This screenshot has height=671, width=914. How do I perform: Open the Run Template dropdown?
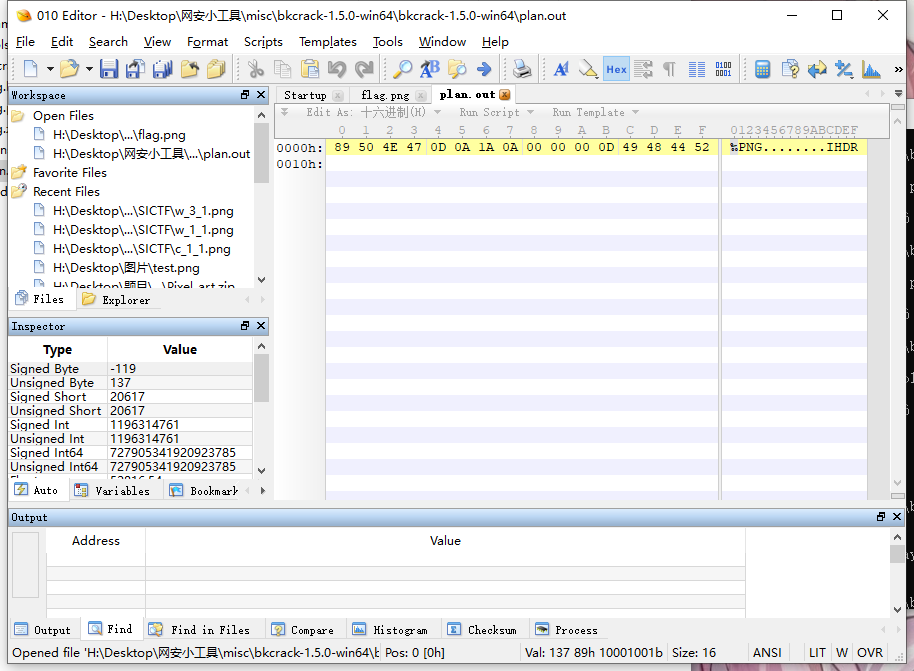pos(595,112)
